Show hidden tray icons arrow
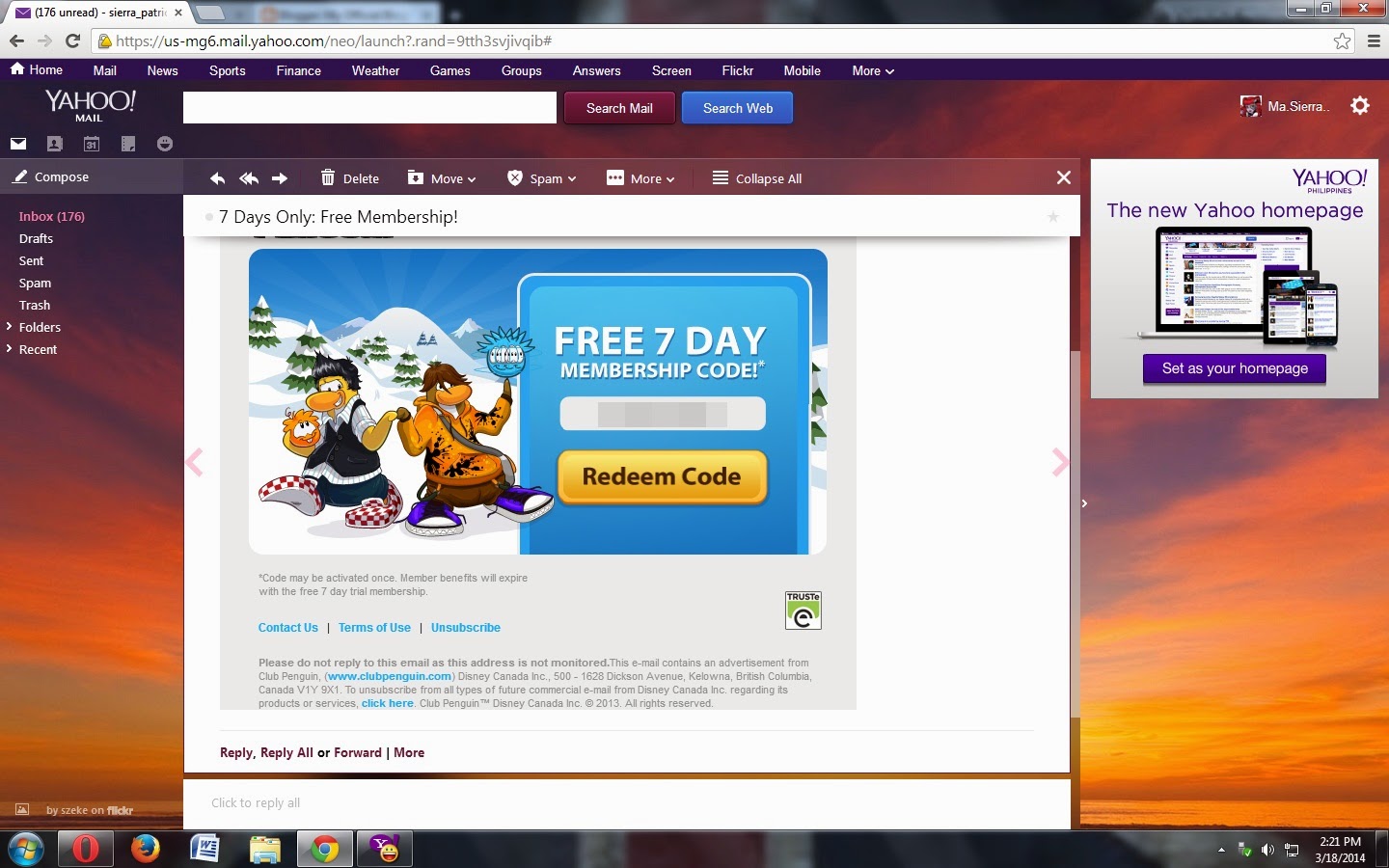 [x=1221, y=850]
